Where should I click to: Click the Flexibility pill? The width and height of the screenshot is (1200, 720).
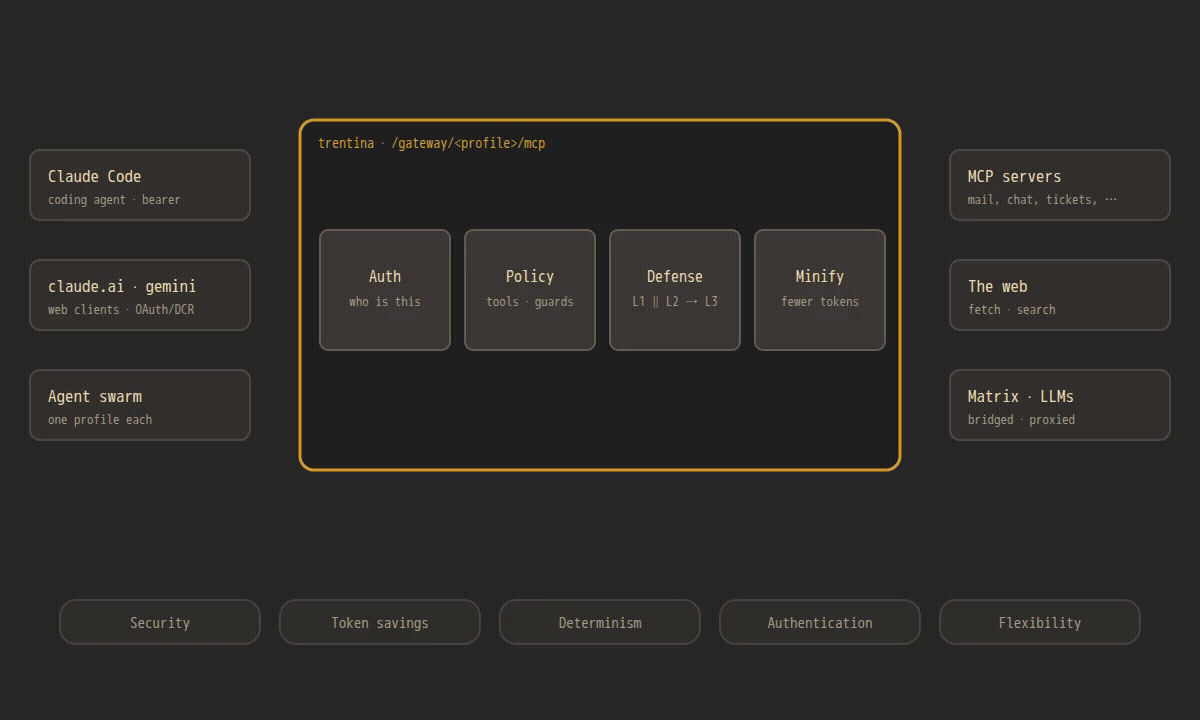(1040, 622)
